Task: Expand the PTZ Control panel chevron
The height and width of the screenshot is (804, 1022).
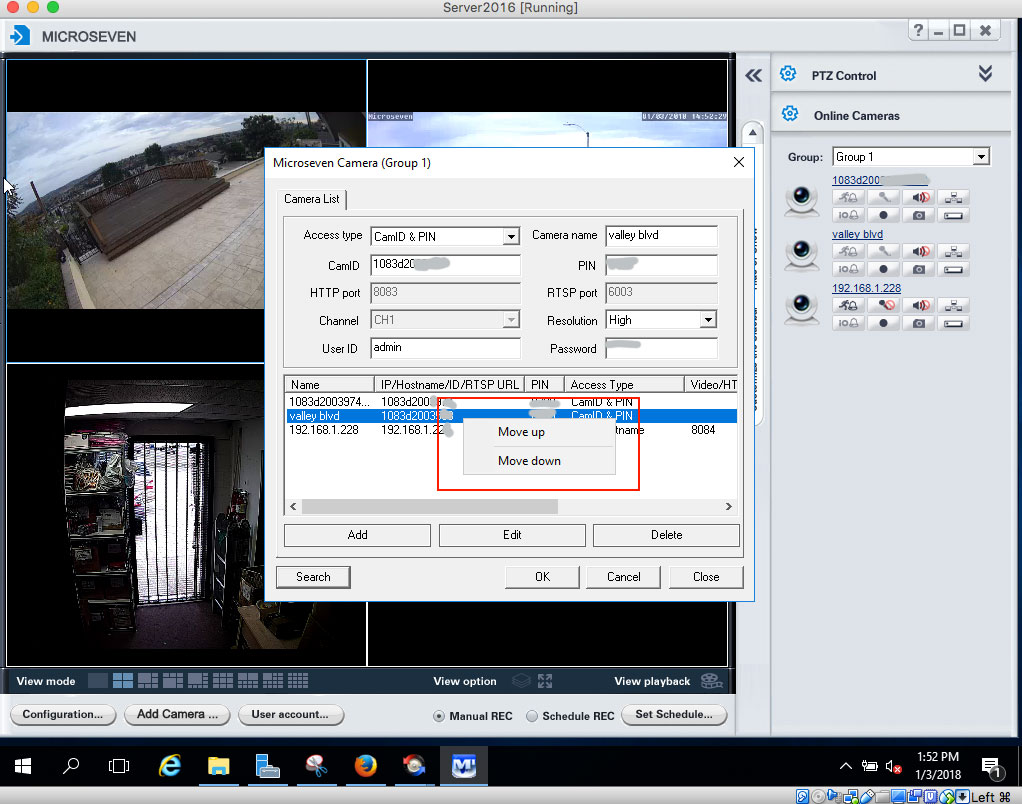Action: pyautogui.click(x=985, y=73)
